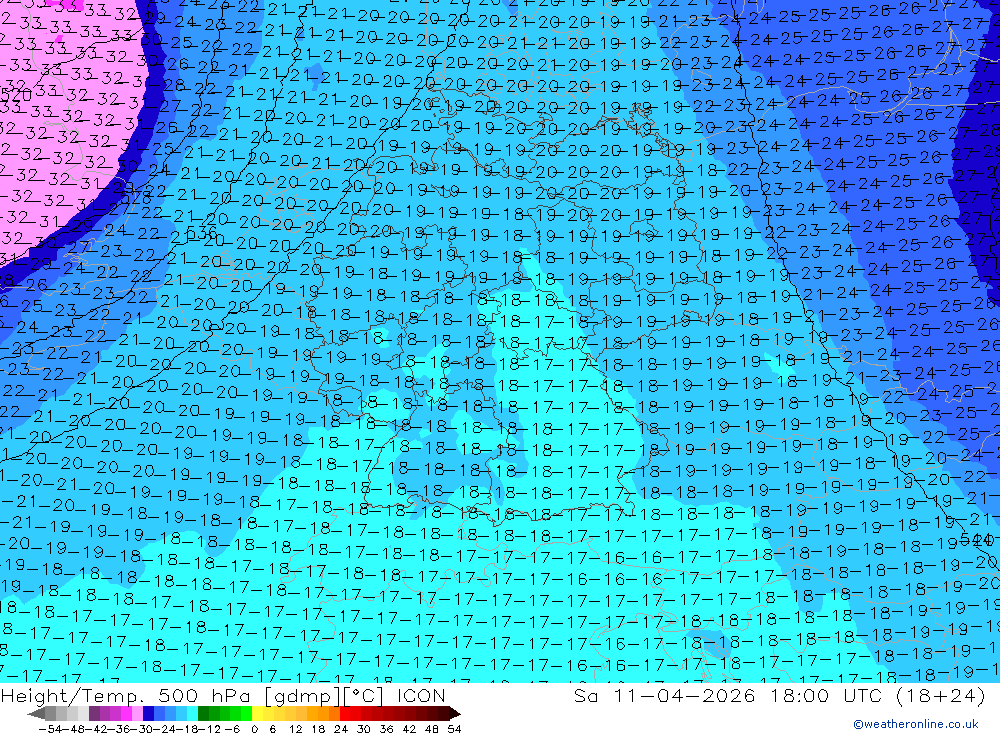Click the '-54' legend scale value

pyautogui.click(x=50, y=729)
